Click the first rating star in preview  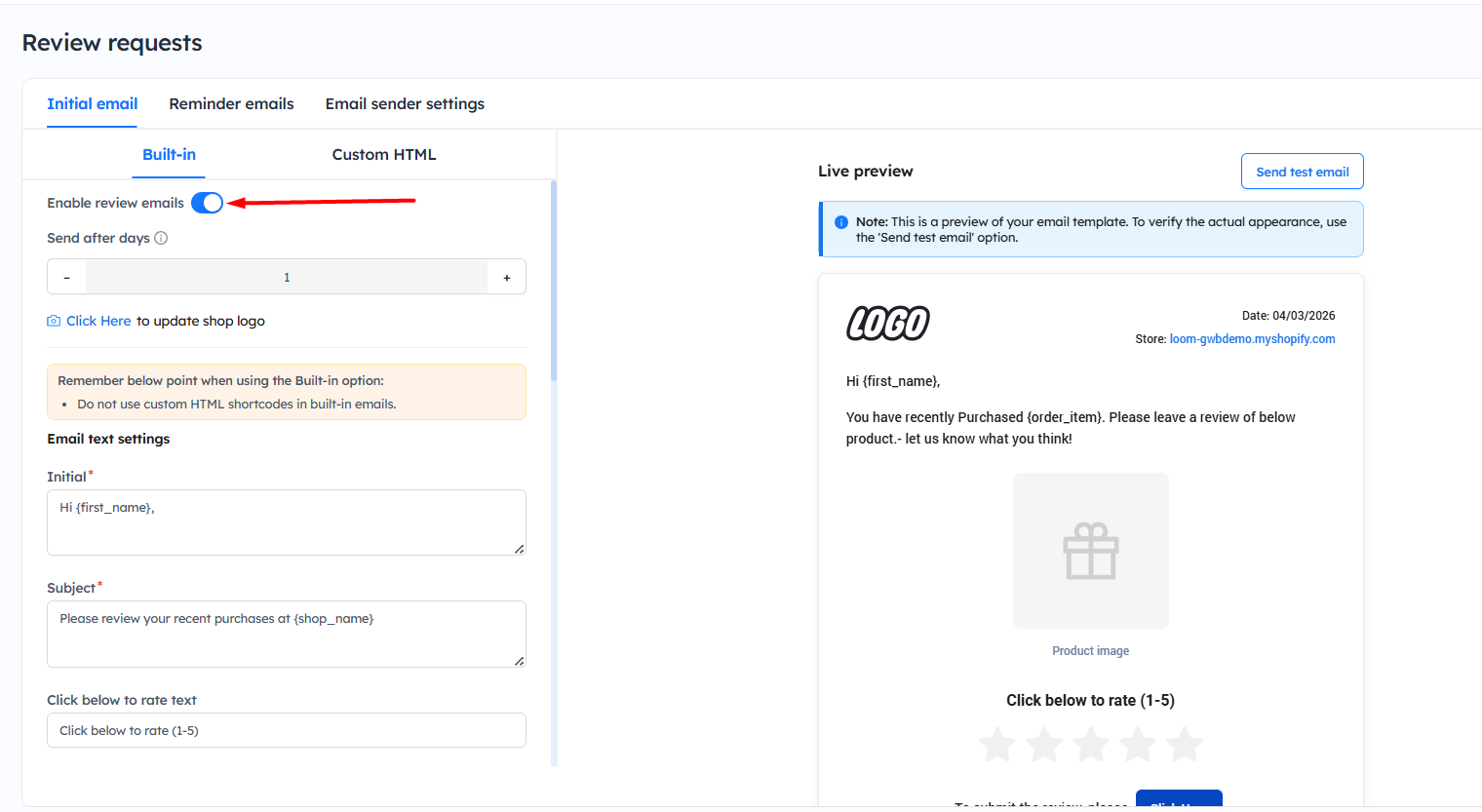pos(997,745)
